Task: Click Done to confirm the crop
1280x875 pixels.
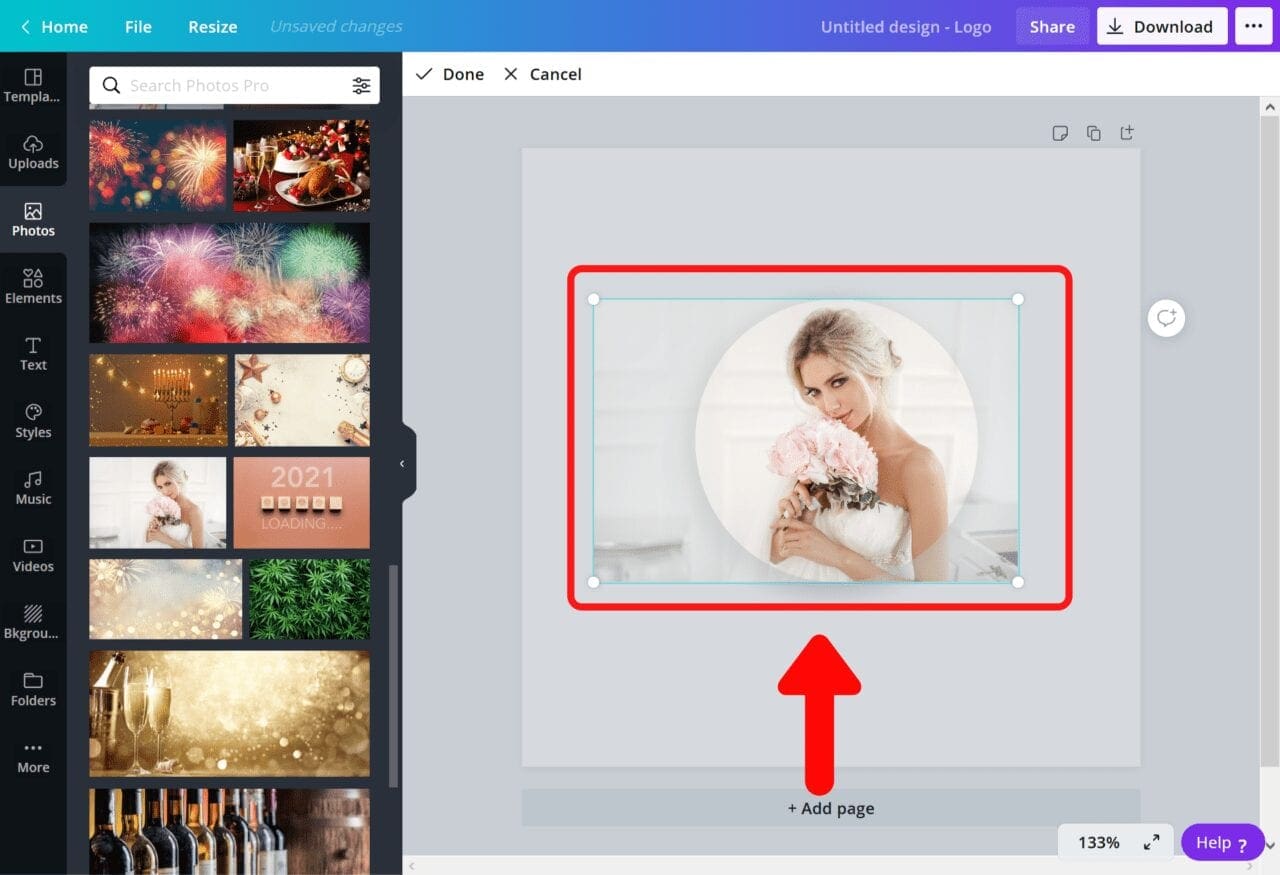Action: click(448, 73)
